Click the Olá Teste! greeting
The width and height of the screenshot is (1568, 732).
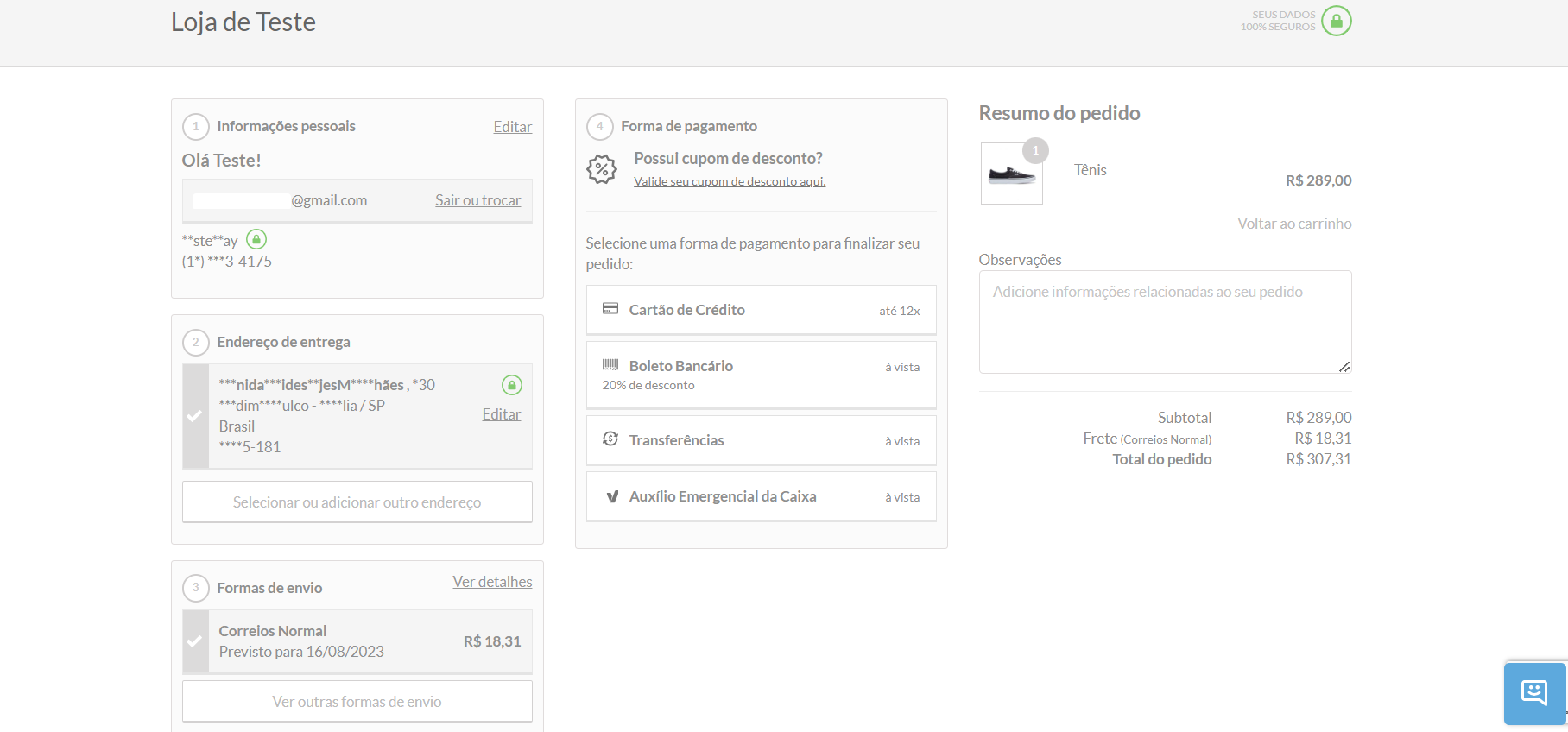[221, 161]
